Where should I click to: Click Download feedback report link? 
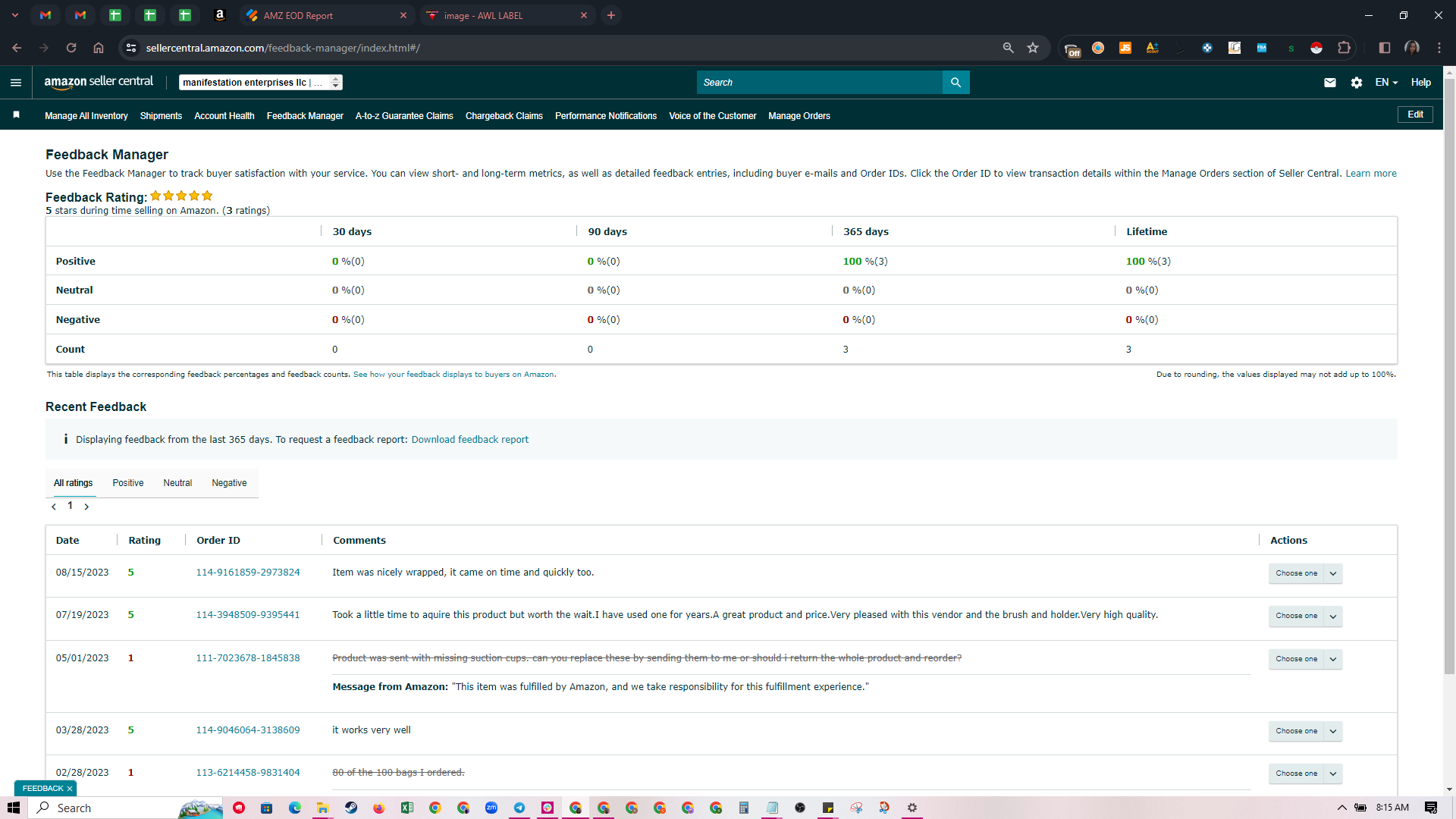click(470, 440)
